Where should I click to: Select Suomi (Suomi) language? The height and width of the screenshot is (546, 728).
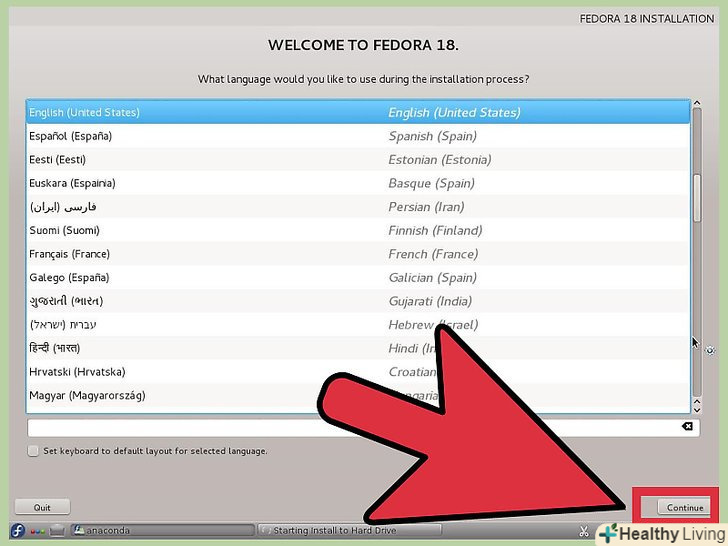(358, 230)
